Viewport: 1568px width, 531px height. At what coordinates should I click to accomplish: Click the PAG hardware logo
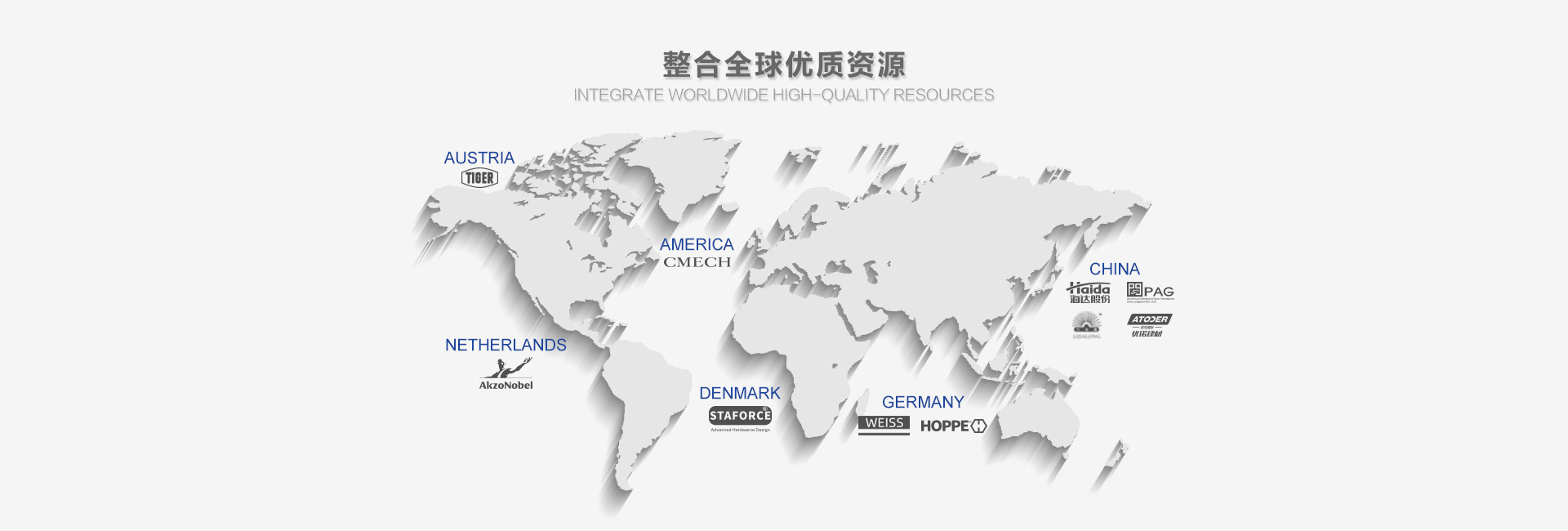tap(1150, 291)
